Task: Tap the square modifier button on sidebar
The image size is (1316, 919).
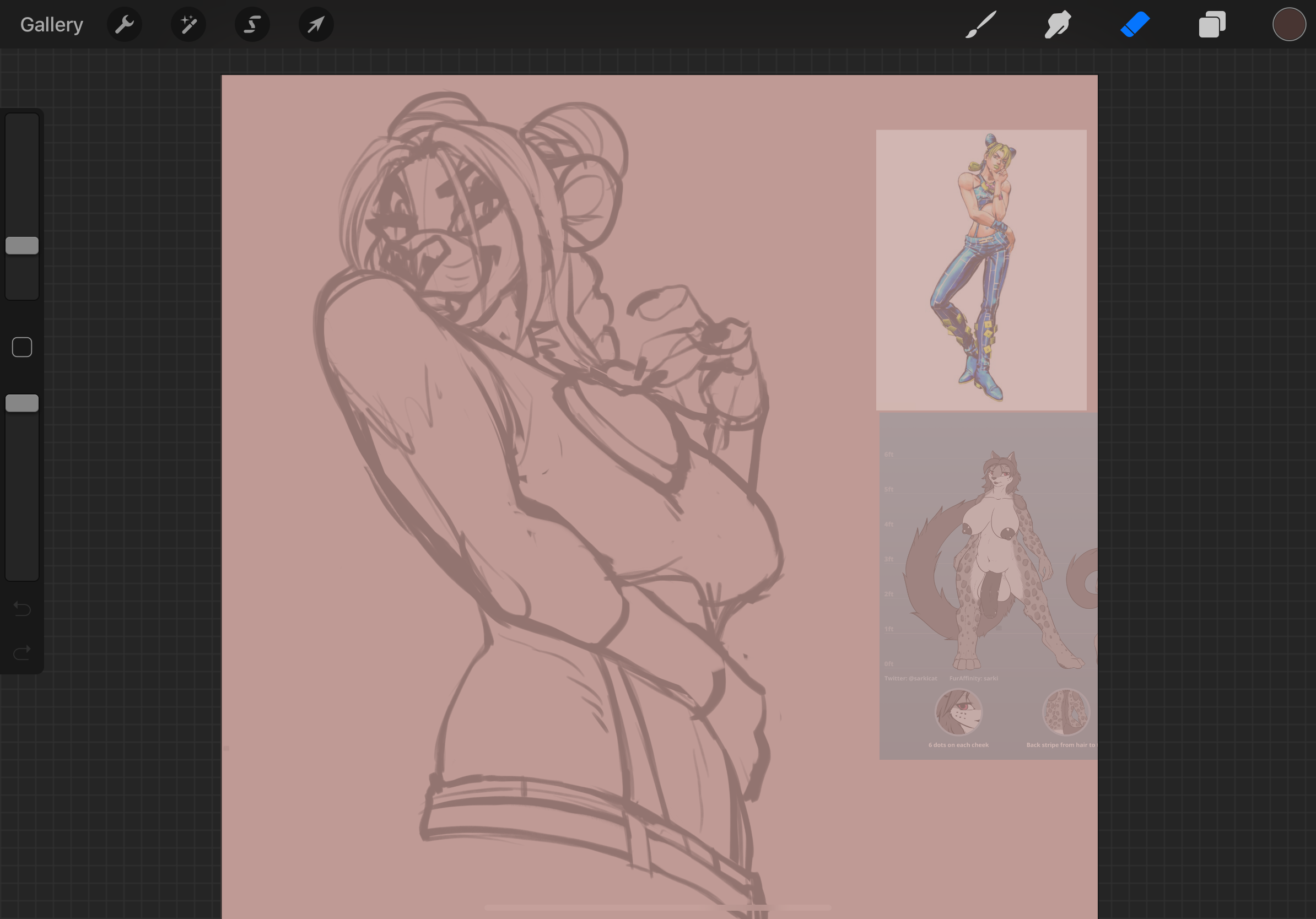Action: click(x=22, y=347)
